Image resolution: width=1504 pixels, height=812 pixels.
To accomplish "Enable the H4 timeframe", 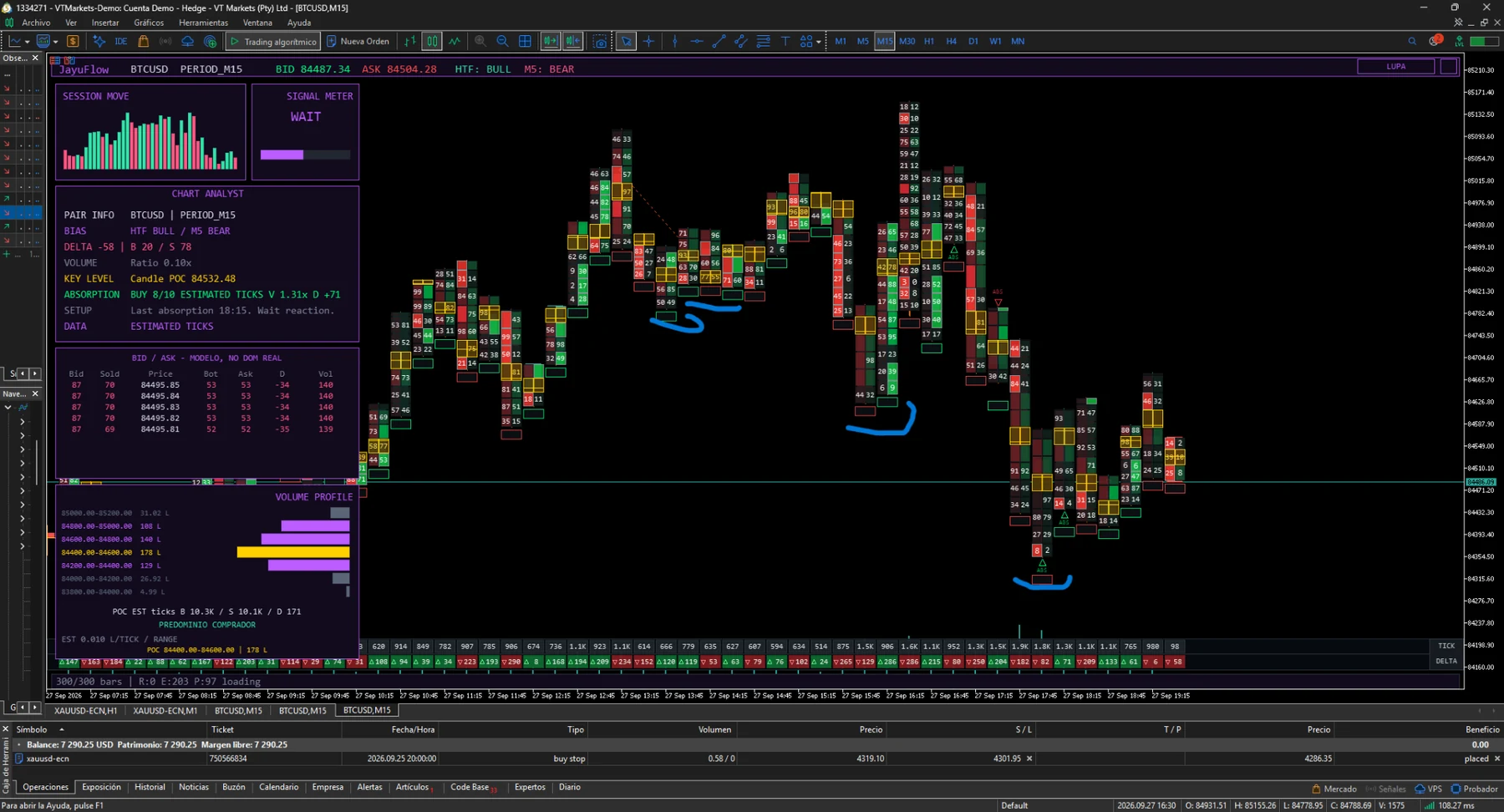I will pos(951,41).
